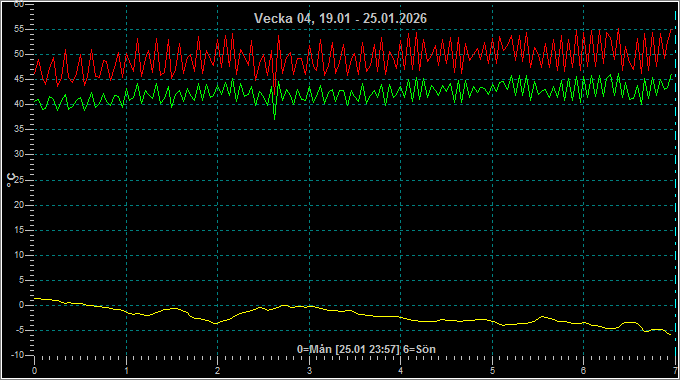Click the -5 label on the temperature axis

(x=20, y=330)
